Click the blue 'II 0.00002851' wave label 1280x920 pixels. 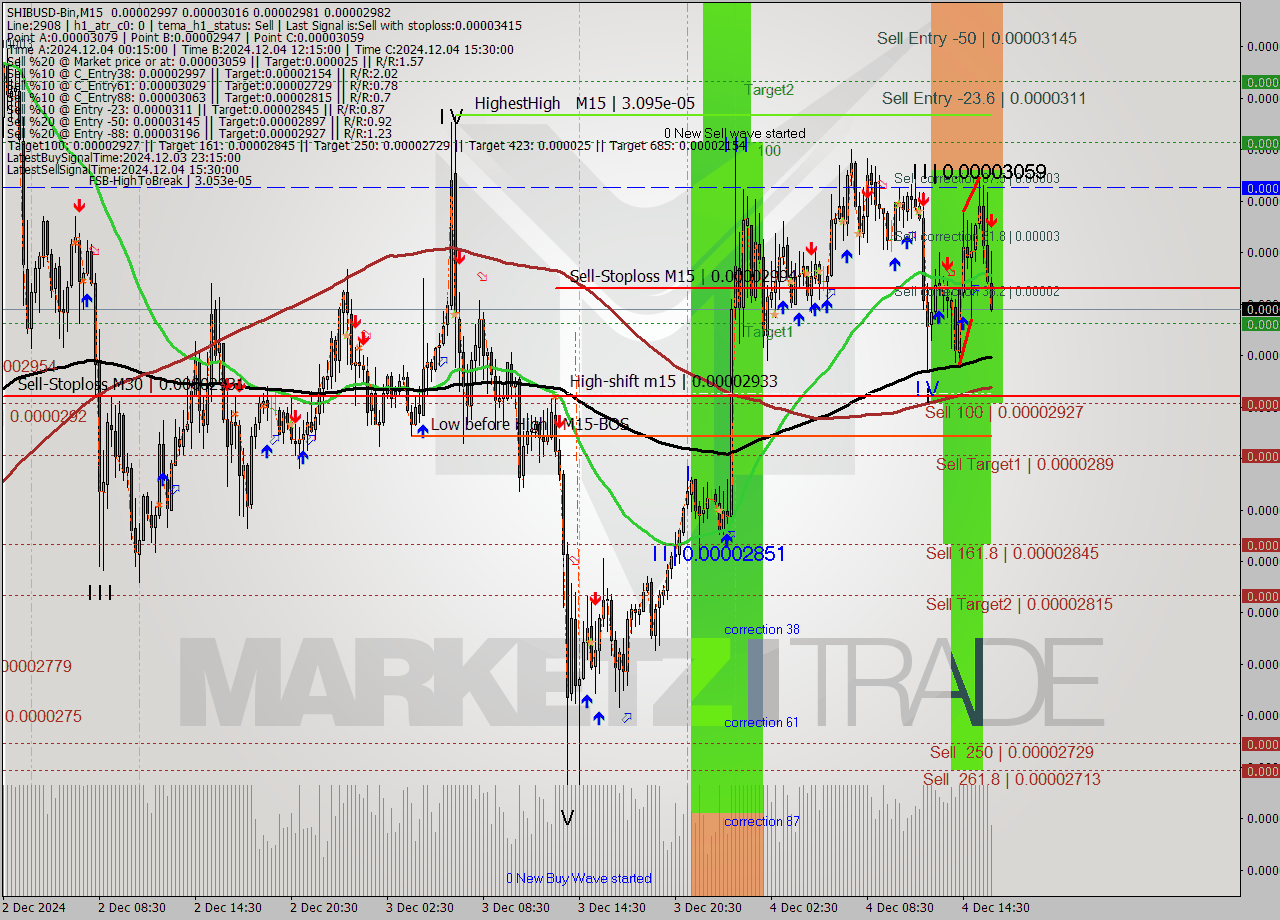[x=718, y=554]
